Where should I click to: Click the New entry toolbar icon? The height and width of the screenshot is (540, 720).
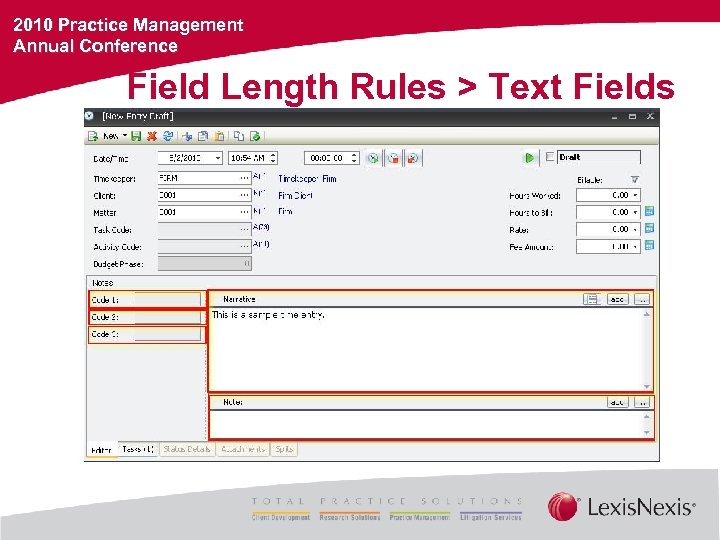coord(93,136)
